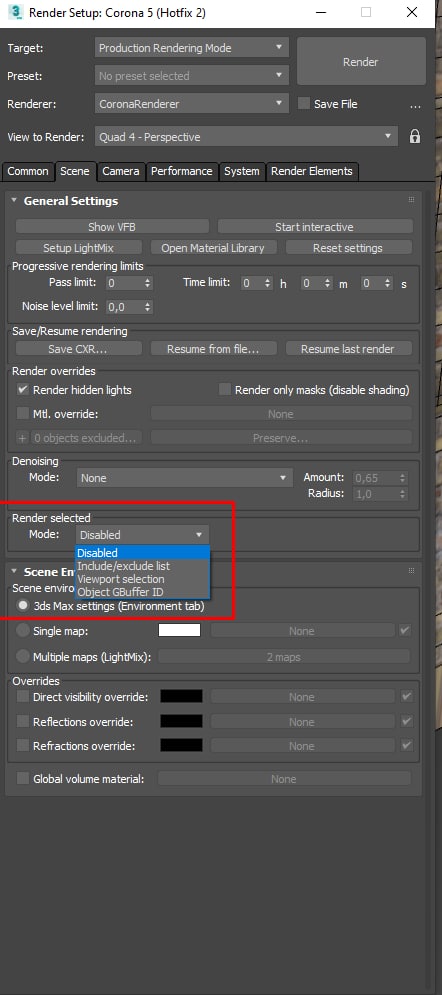Choose Disabled in the mode list
The image size is (442, 995).
click(x=142, y=553)
